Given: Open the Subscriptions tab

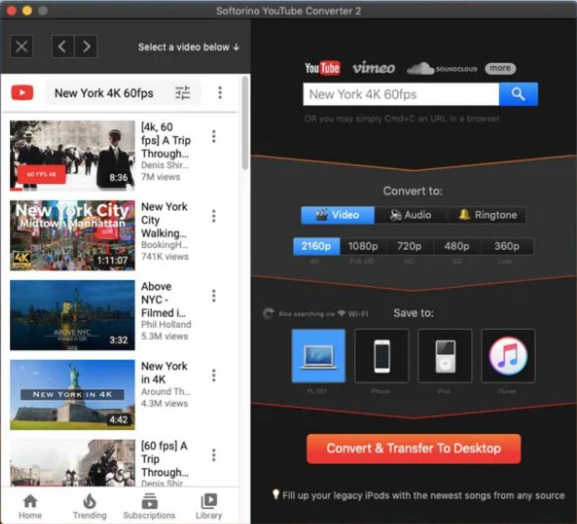Looking at the screenshot, I should click(x=149, y=506).
